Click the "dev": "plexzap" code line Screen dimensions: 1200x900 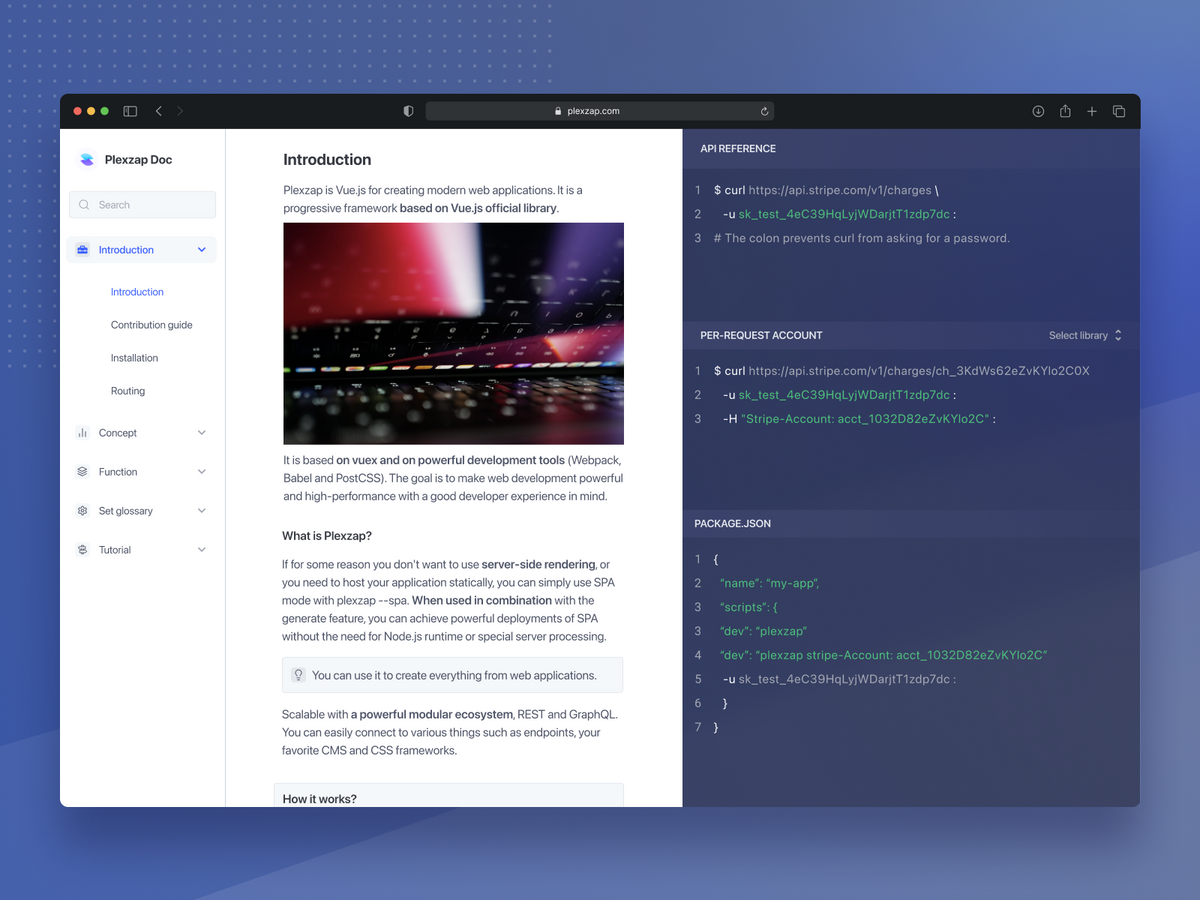(763, 631)
